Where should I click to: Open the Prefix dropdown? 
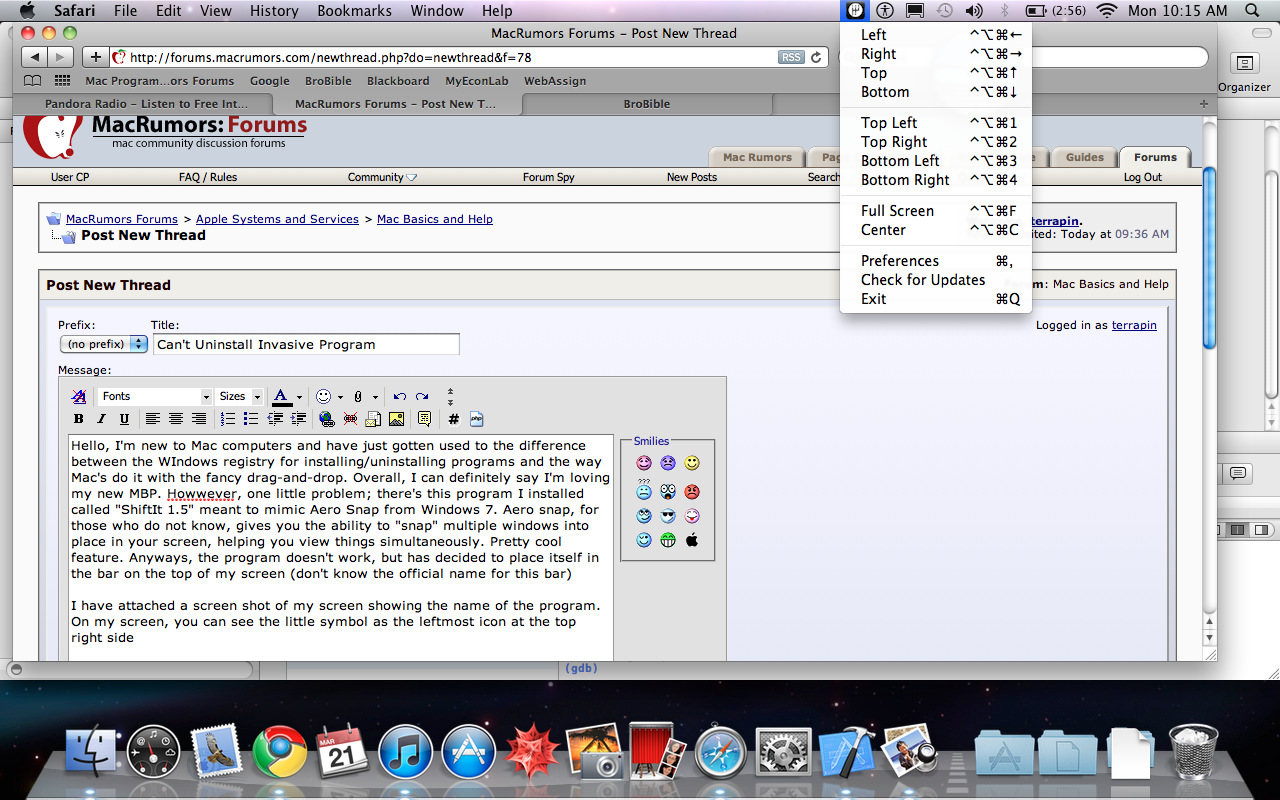tap(104, 344)
